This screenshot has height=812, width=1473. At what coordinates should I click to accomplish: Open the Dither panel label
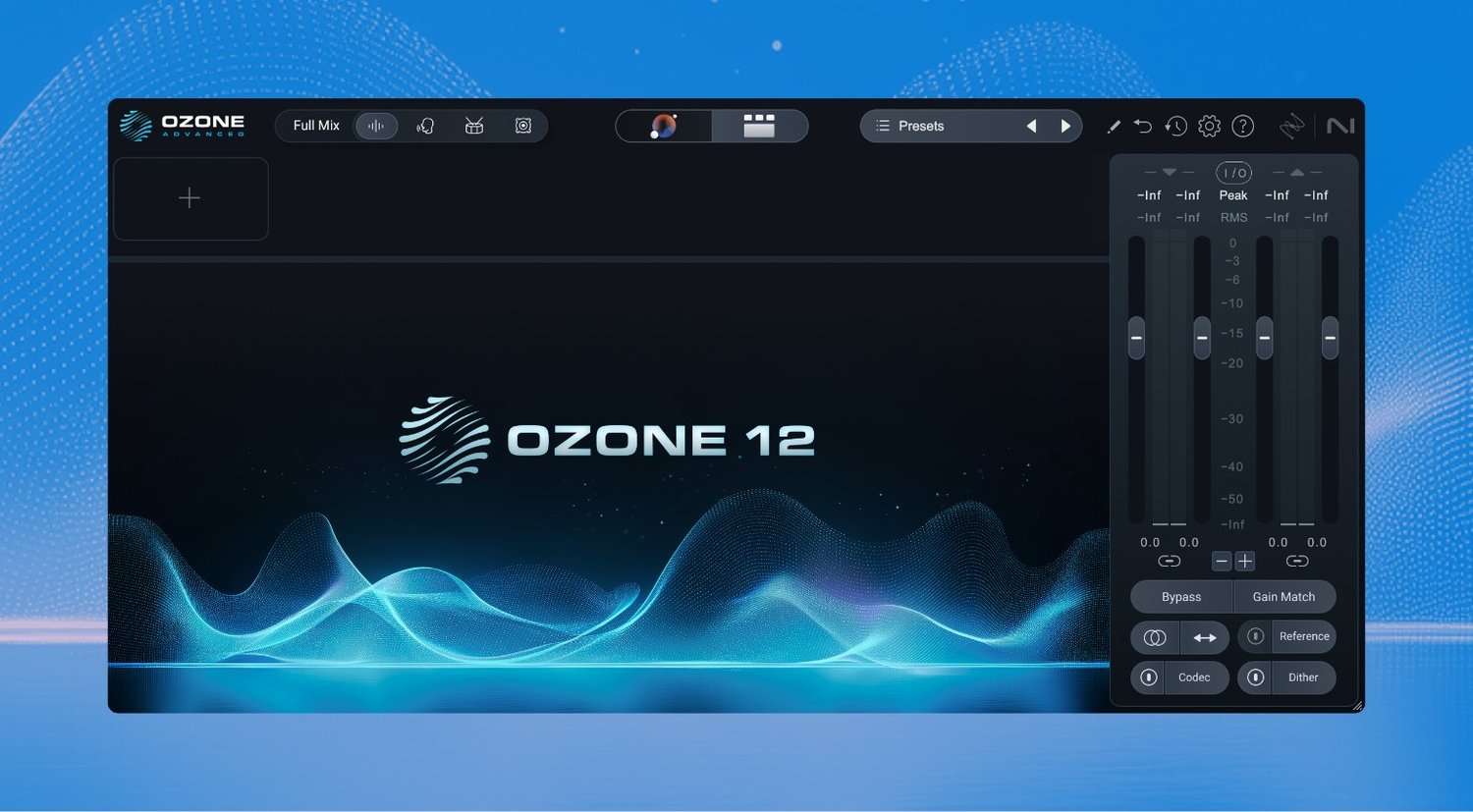point(1303,677)
